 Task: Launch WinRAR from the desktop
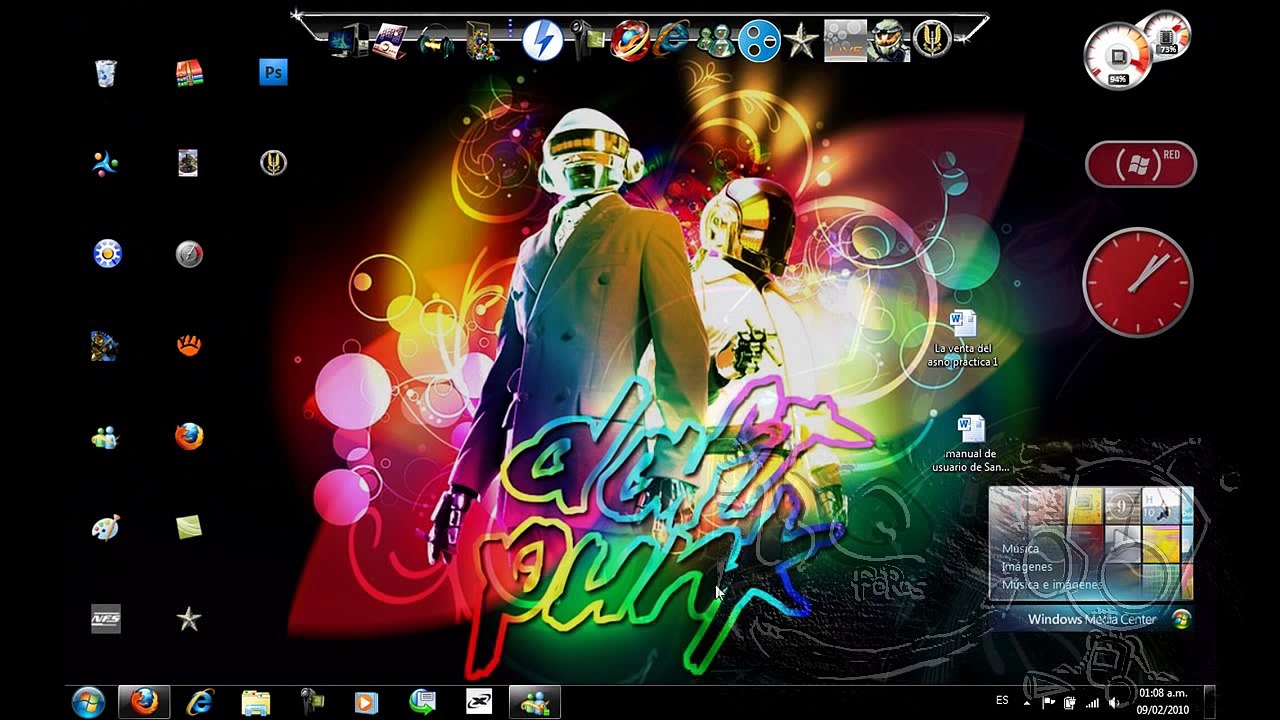click(189, 73)
